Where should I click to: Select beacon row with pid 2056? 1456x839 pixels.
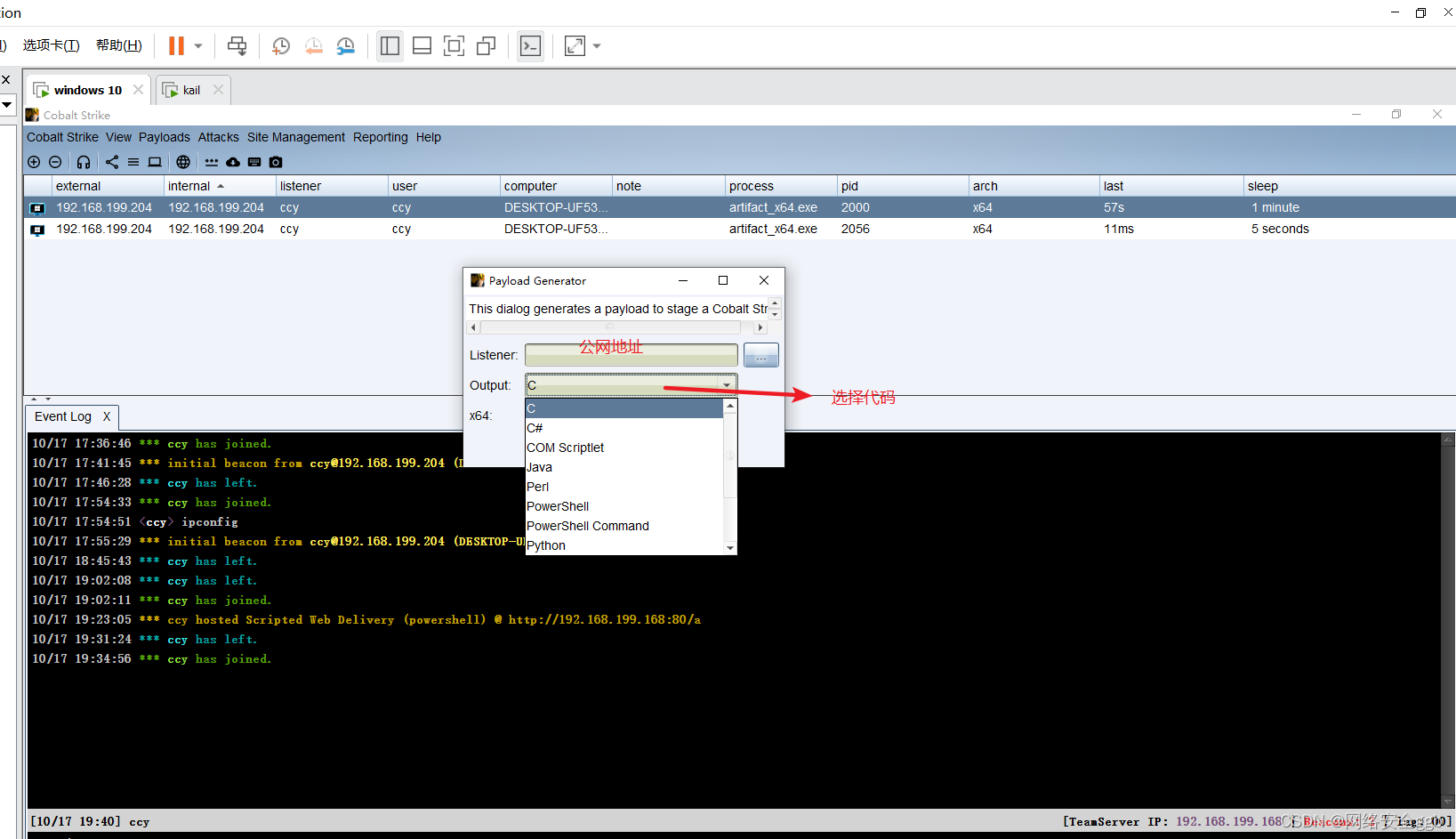tap(740, 229)
